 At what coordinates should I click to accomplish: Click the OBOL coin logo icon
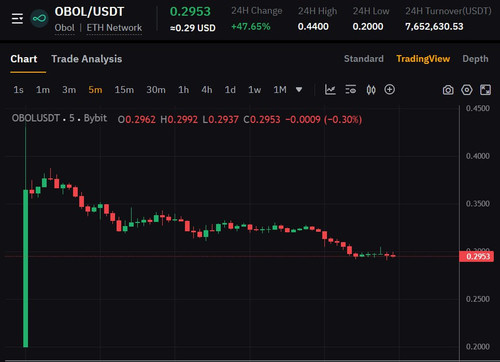pos(39,19)
